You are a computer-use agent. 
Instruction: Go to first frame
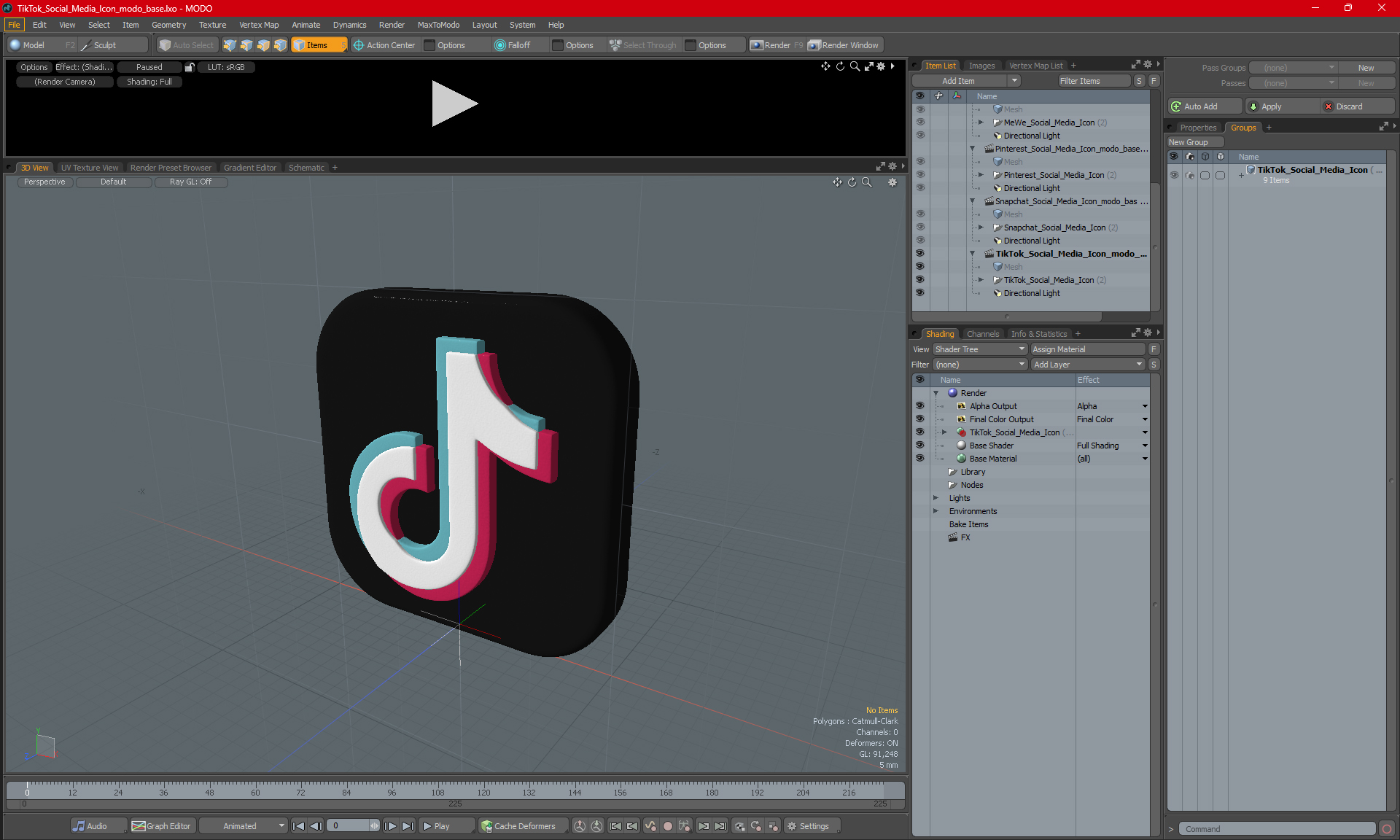(x=298, y=826)
